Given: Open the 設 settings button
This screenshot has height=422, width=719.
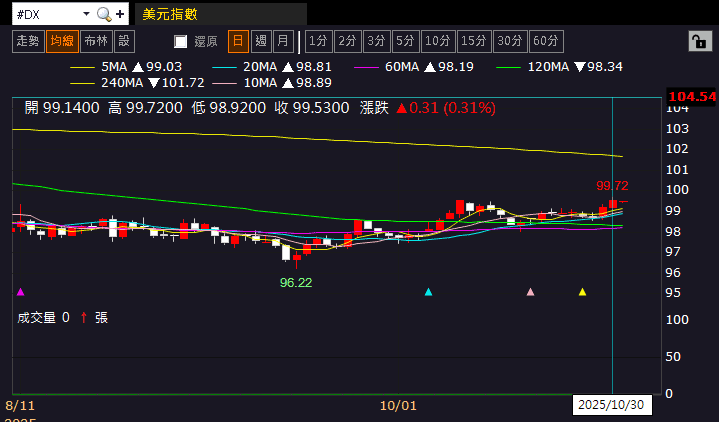Looking at the screenshot, I should pyautogui.click(x=124, y=41).
